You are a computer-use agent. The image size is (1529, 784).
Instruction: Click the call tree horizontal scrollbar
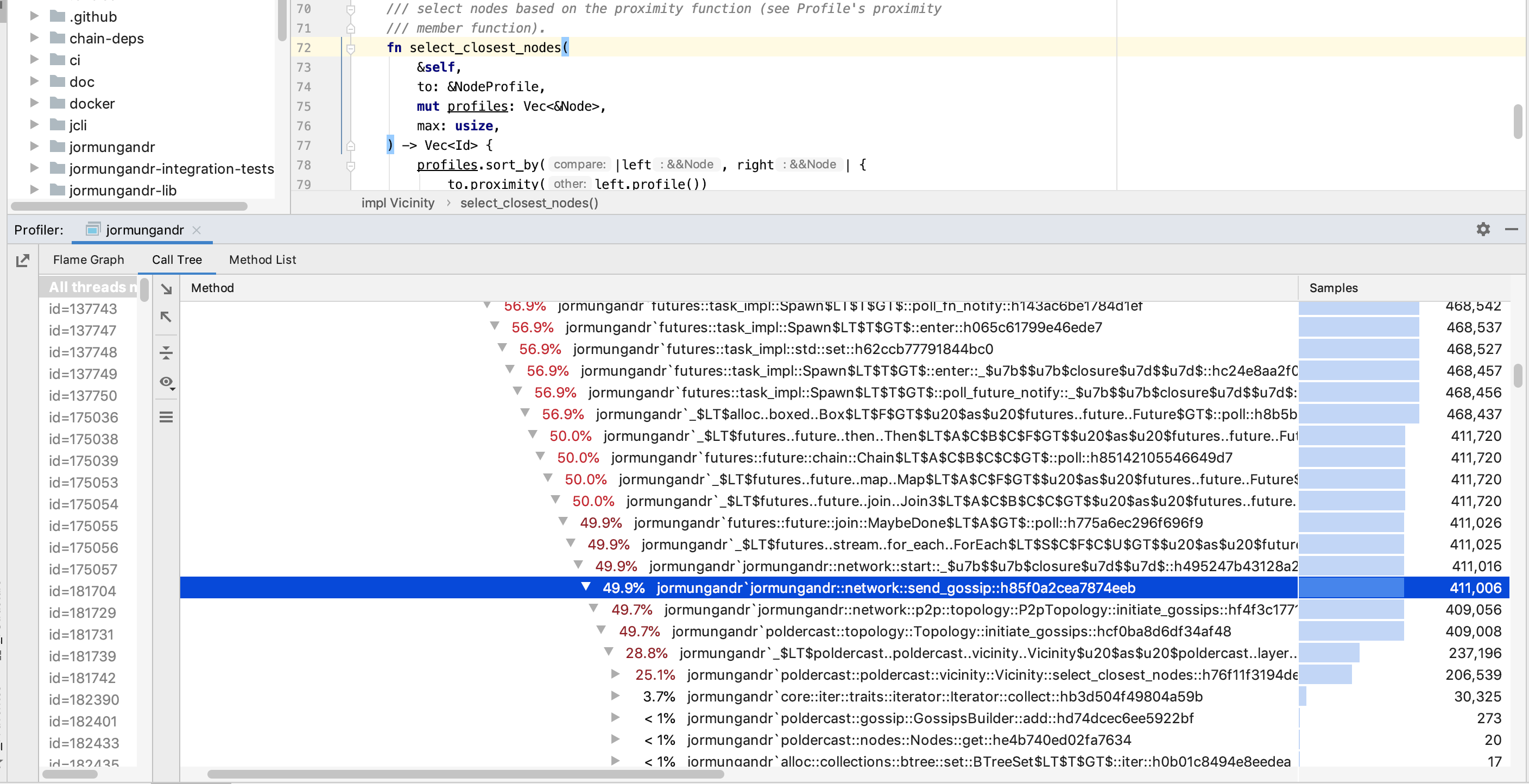[465, 774]
